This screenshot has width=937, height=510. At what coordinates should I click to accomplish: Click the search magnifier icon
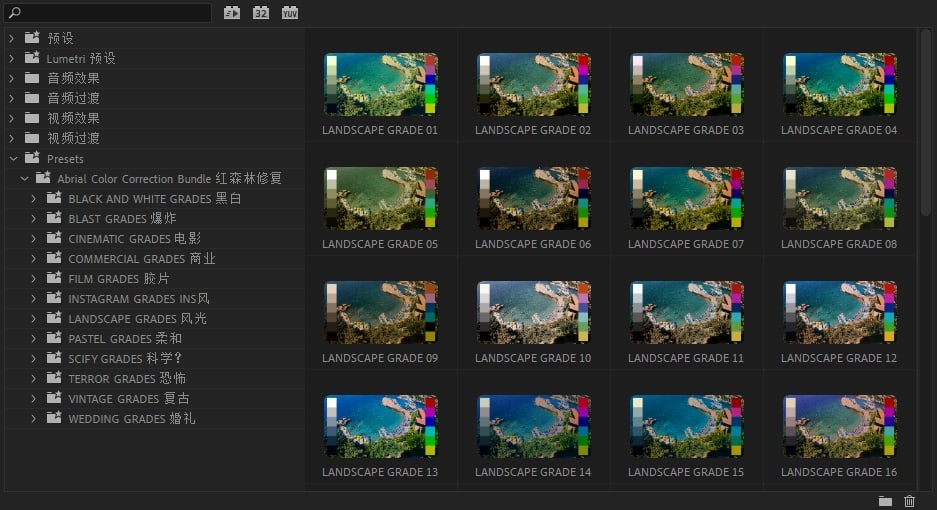15,13
